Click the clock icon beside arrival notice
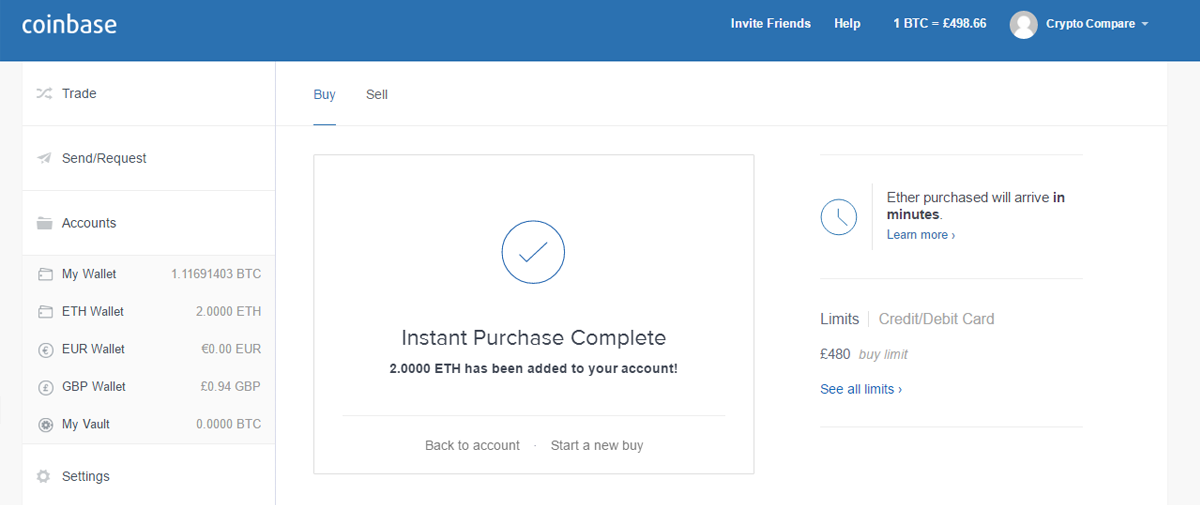Viewport: 1200px width, 505px height. pos(838,217)
